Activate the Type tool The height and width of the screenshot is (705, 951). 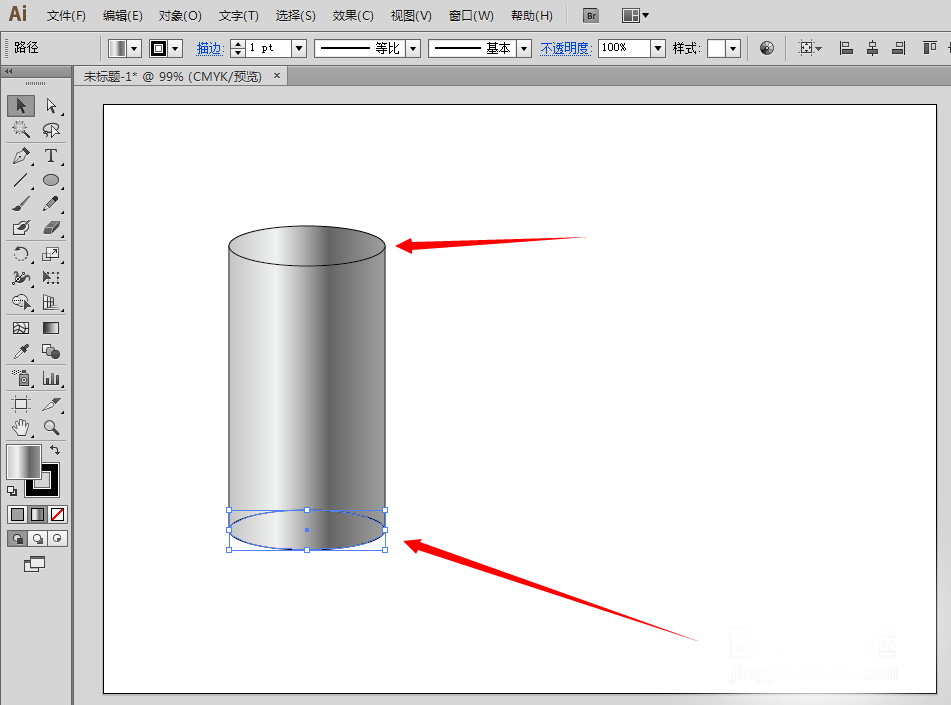[x=51, y=156]
